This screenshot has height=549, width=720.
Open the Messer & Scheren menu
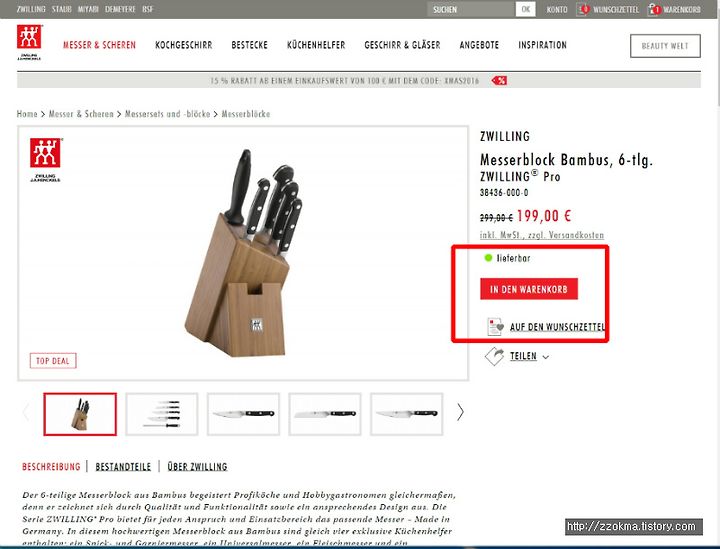coord(99,45)
